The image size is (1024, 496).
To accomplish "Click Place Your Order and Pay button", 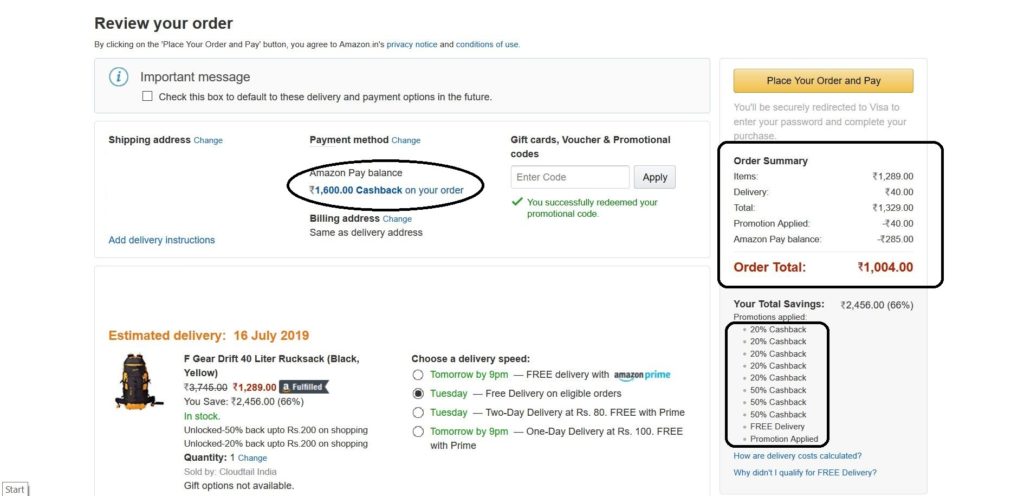I will [823, 81].
